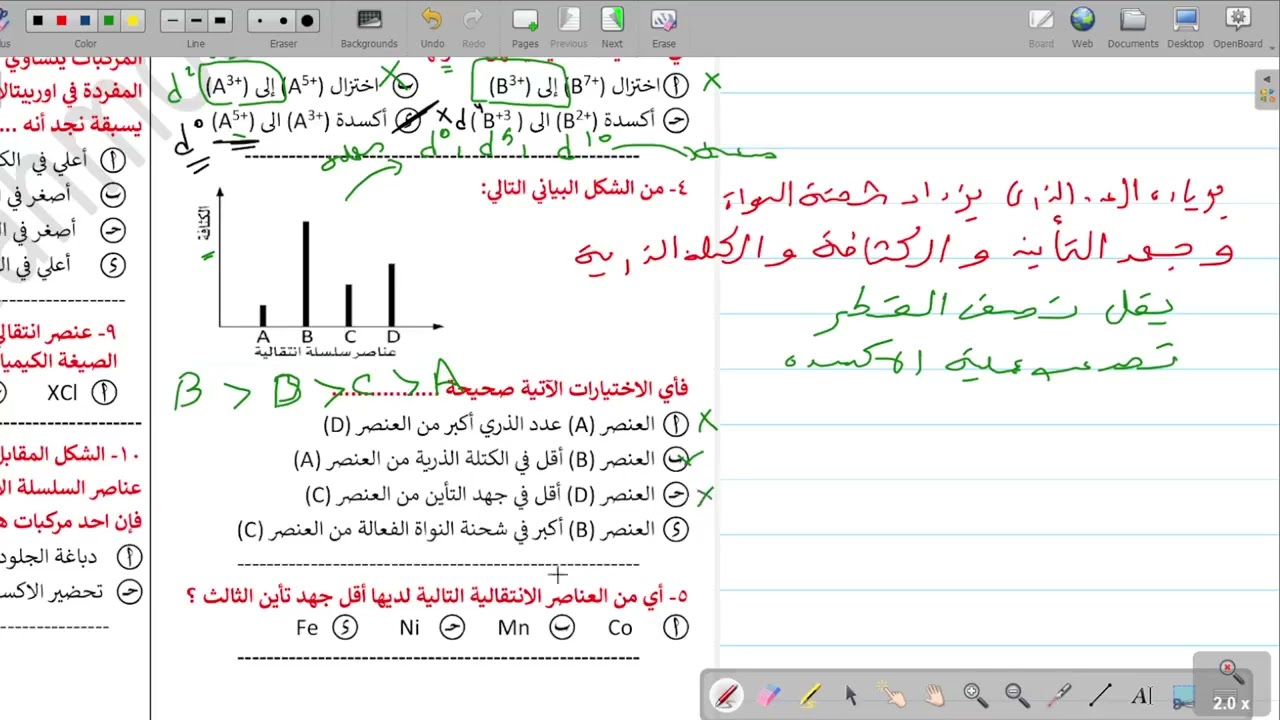
Task: Set medium eraser size
Action: [284, 20]
